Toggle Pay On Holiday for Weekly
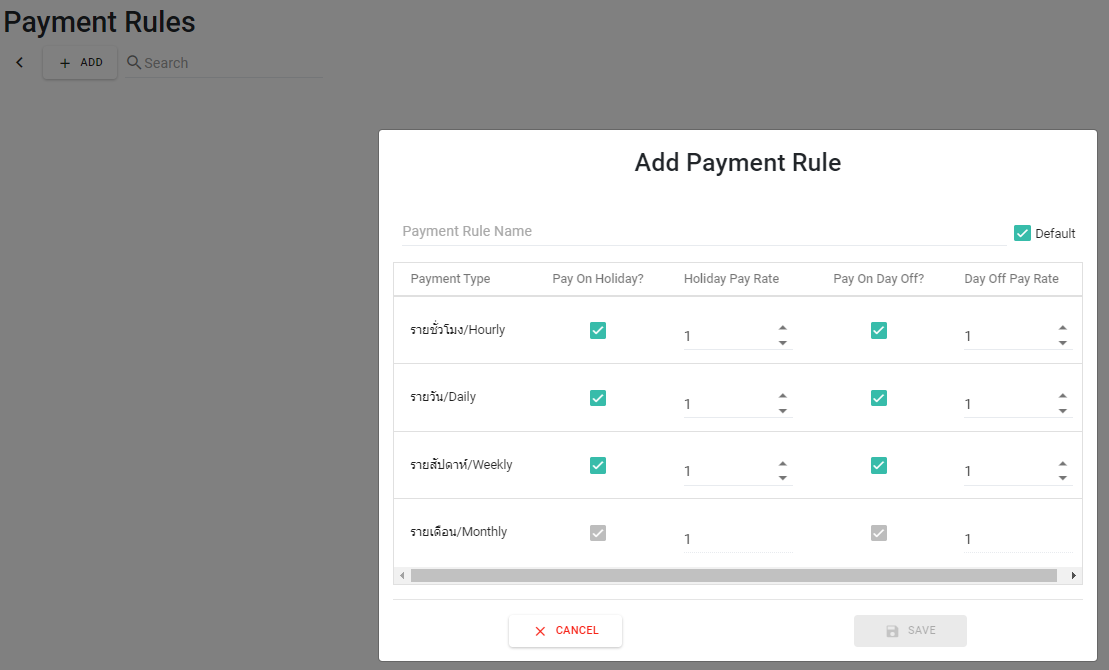Screen dimensions: 1109x670 coord(598,466)
